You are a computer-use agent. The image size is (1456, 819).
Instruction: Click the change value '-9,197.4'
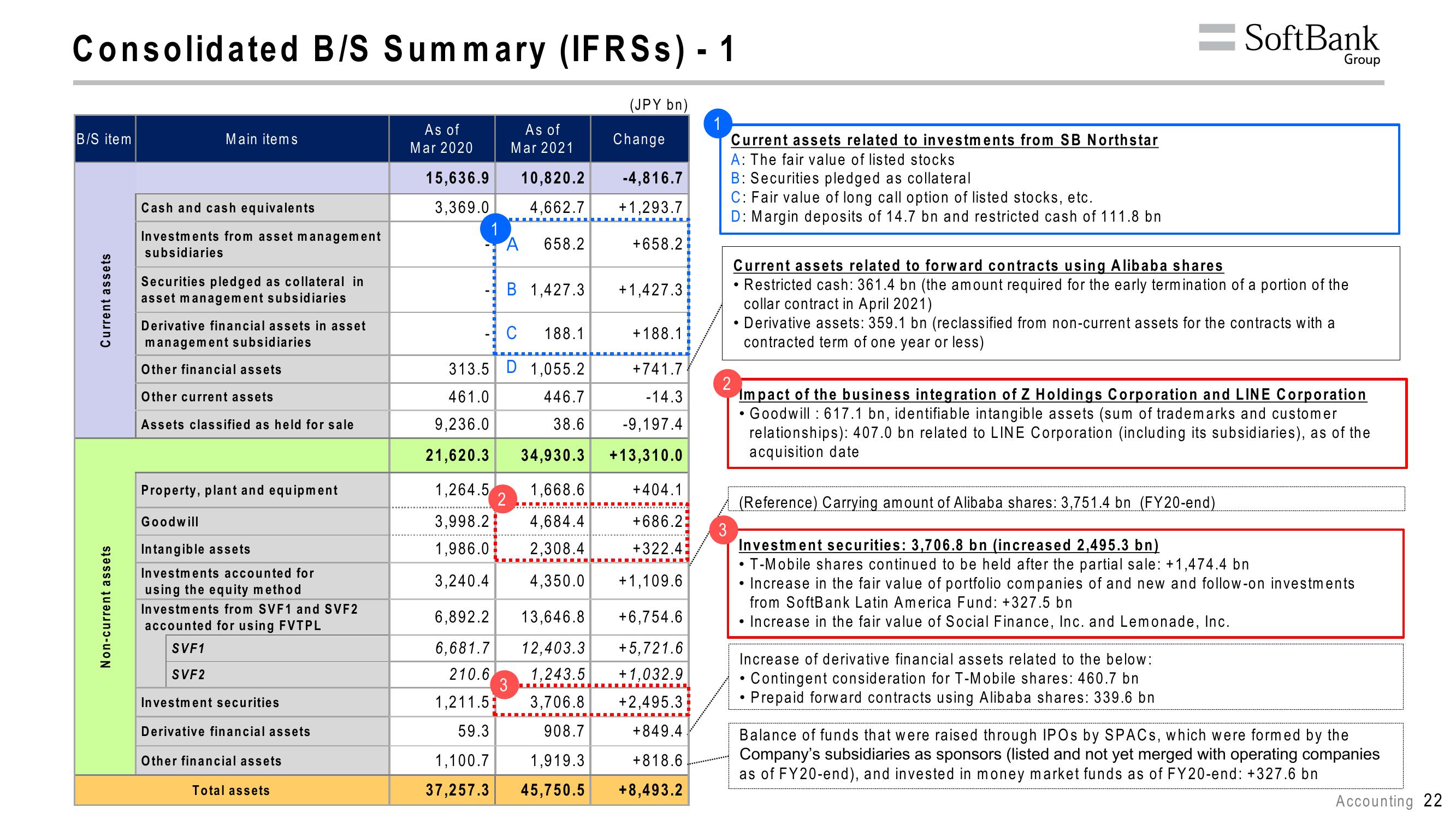point(653,424)
